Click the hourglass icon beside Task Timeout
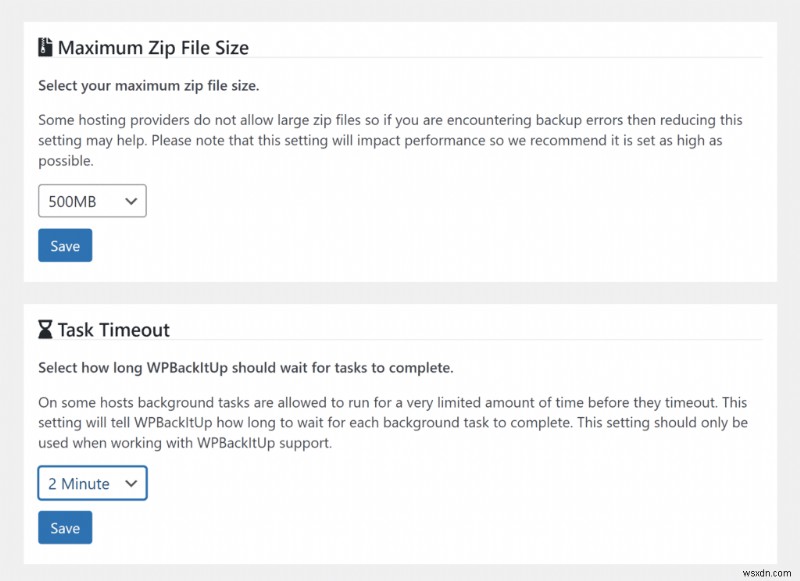Screen dimensions: 800x581 (x=45, y=330)
